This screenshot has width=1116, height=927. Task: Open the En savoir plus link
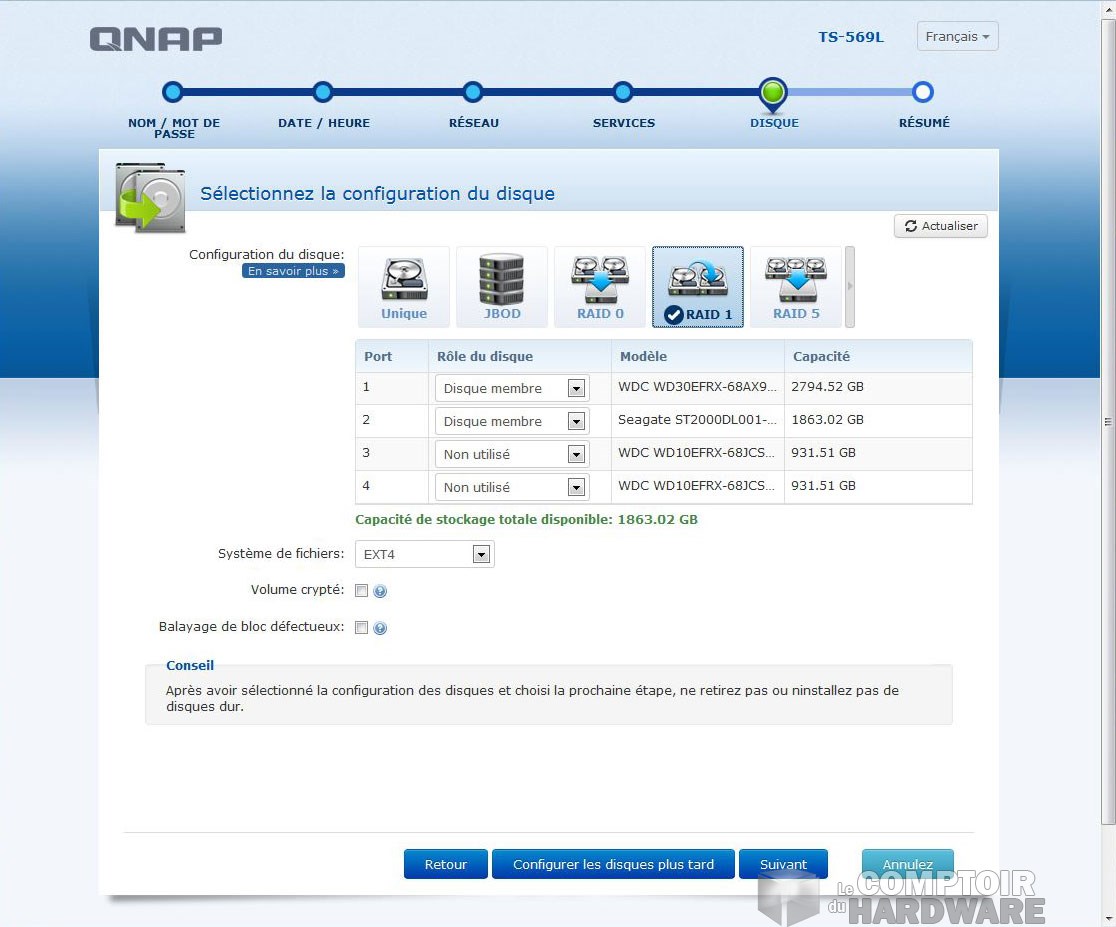293,270
